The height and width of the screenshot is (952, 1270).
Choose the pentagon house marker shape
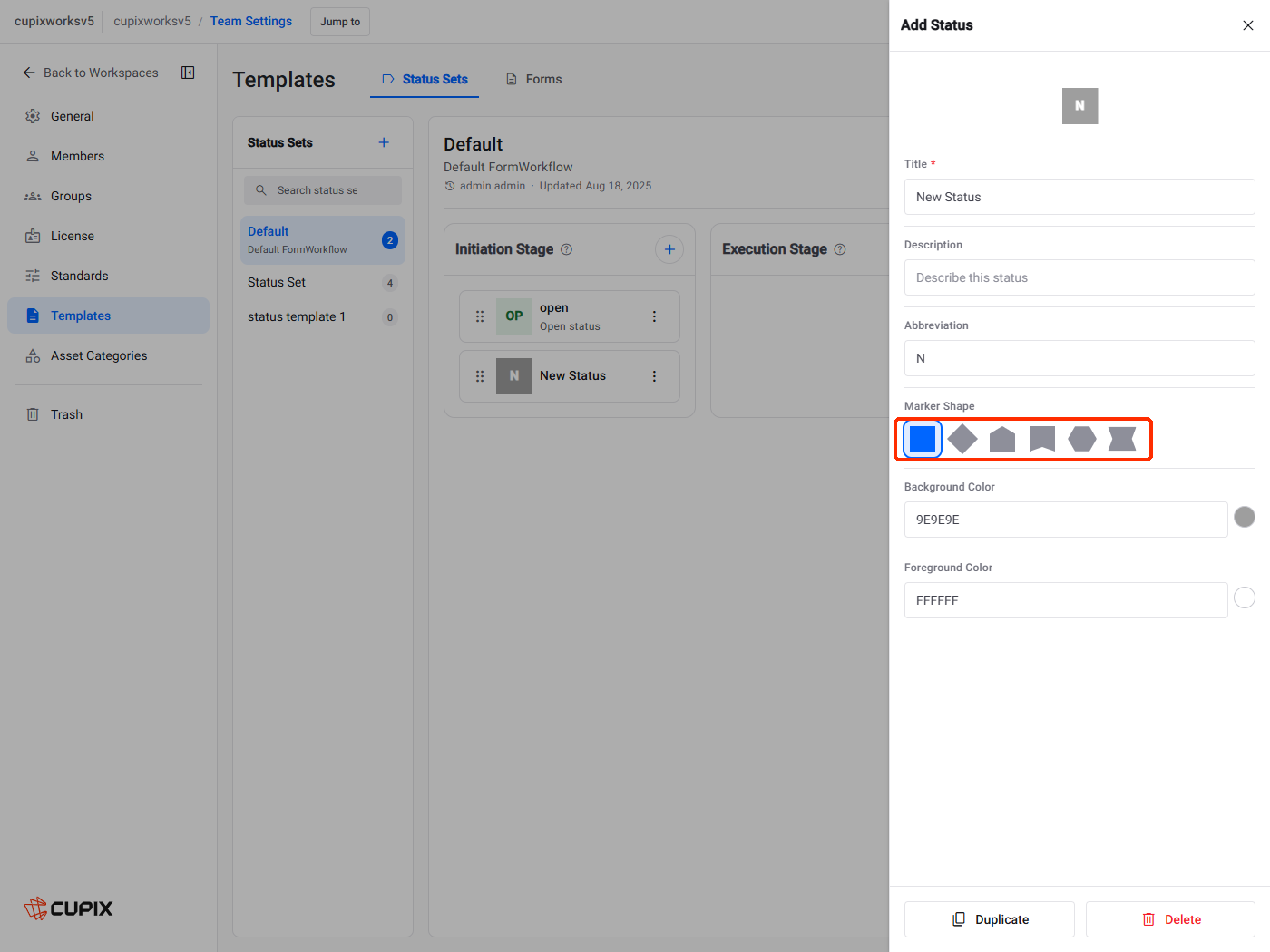[1002, 439]
